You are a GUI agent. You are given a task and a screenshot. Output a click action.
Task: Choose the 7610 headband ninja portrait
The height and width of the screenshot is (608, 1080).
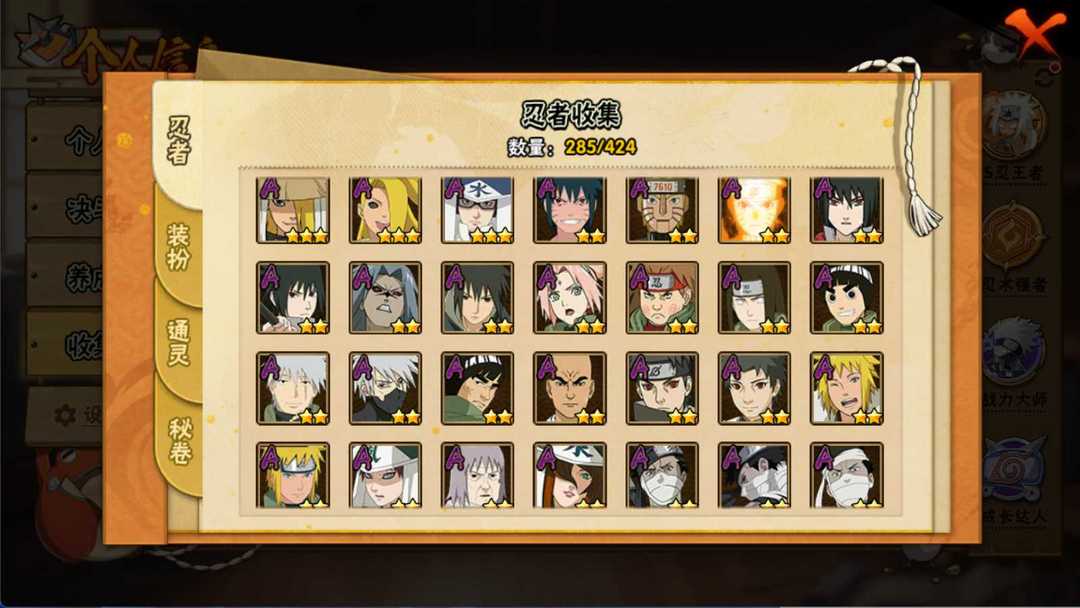tap(662, 210)
